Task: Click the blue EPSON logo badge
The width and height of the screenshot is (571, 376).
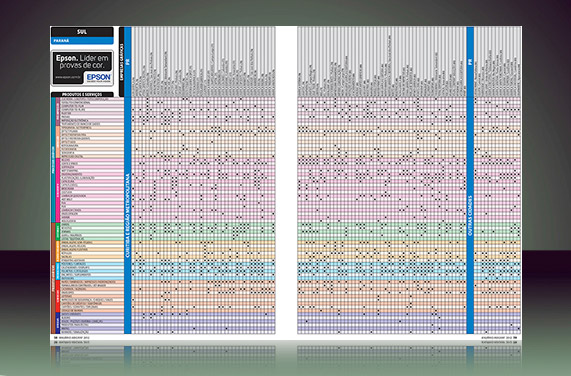Action: coord(99,77)
